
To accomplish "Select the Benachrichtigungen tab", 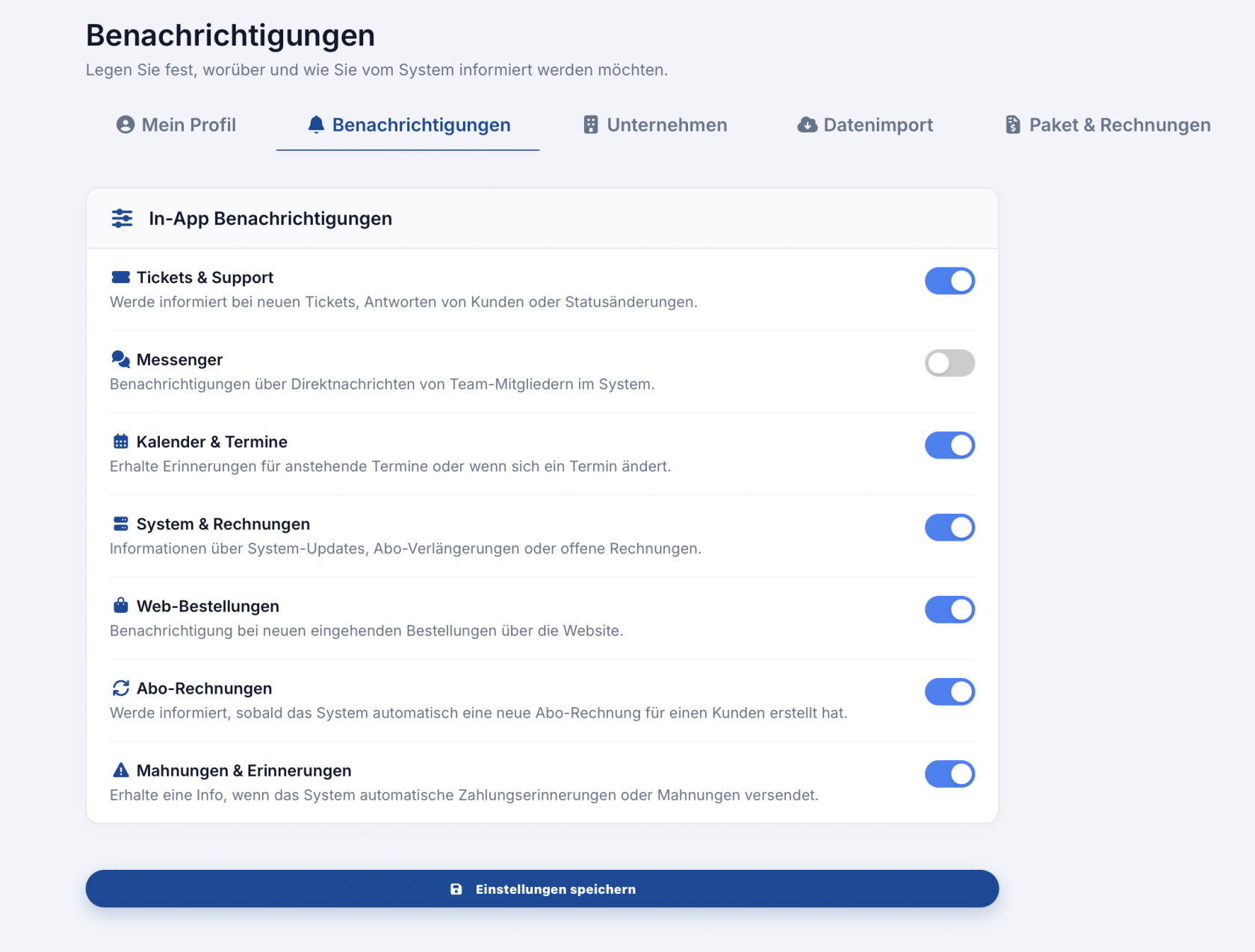I will click(409, 125).
